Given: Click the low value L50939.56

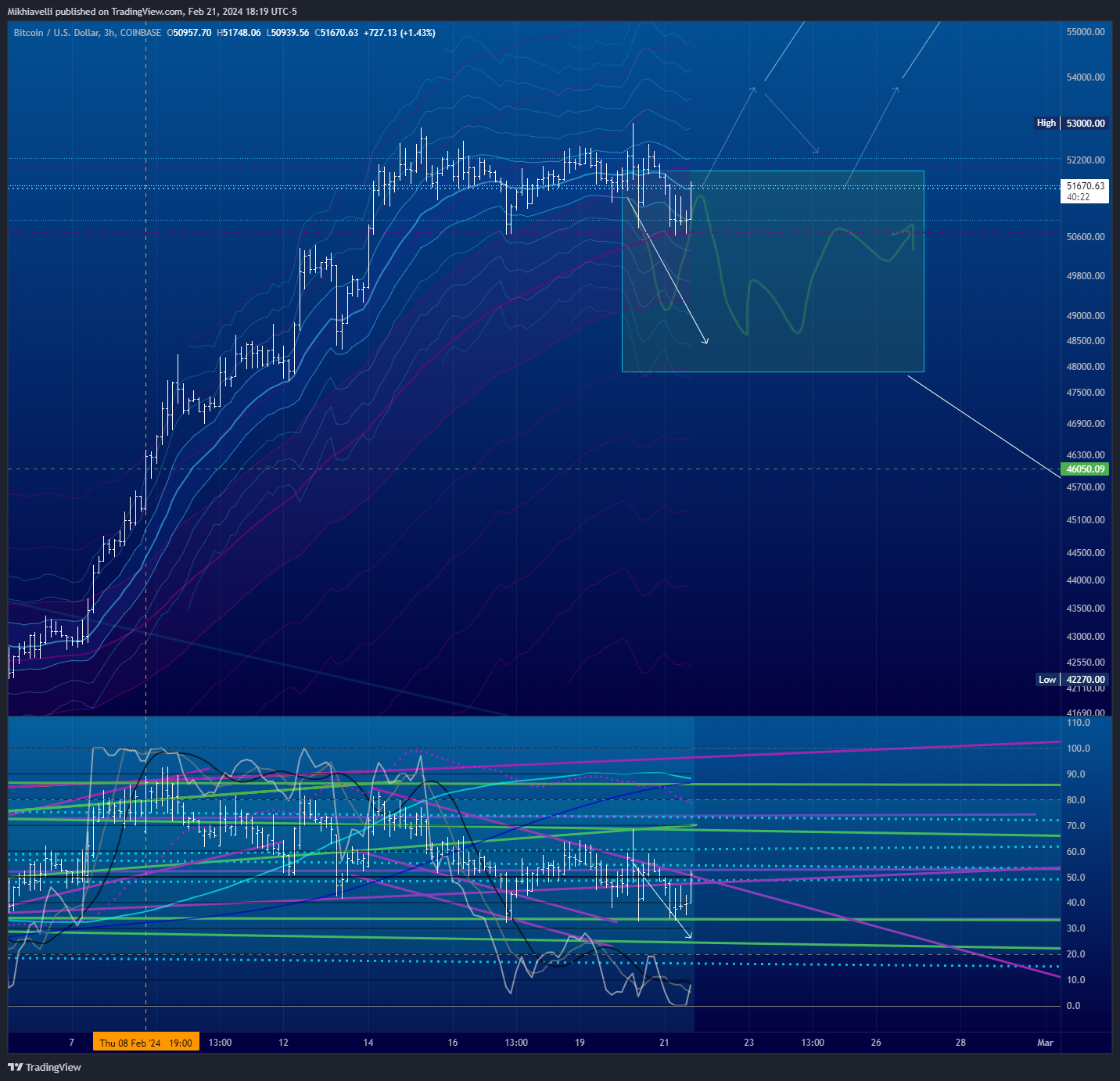Looking at the screenshot, I should (x=288, y=33).
